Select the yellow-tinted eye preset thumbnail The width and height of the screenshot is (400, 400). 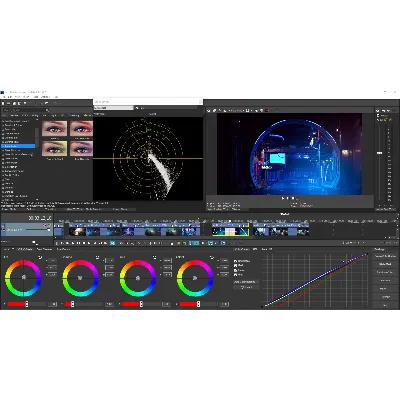[54, 148]
